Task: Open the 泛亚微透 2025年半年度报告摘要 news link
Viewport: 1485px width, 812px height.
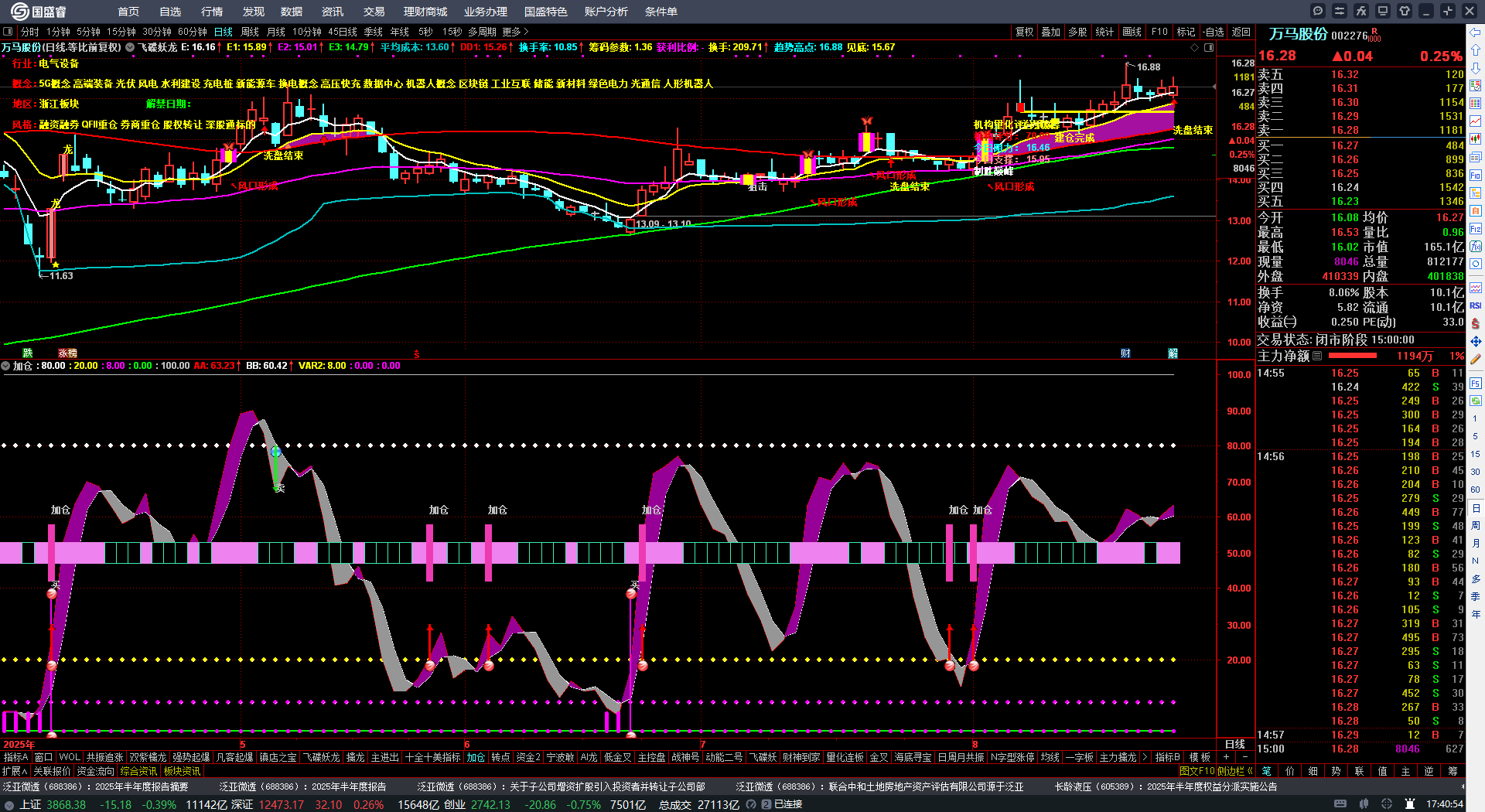Action: click(95, 786)
